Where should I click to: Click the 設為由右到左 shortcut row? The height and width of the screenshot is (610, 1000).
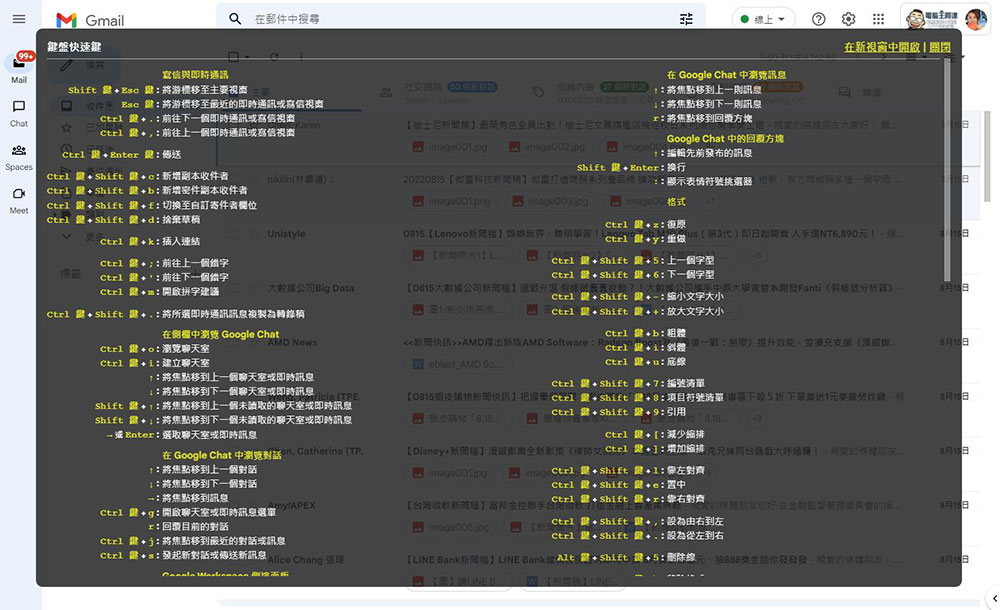638,521
